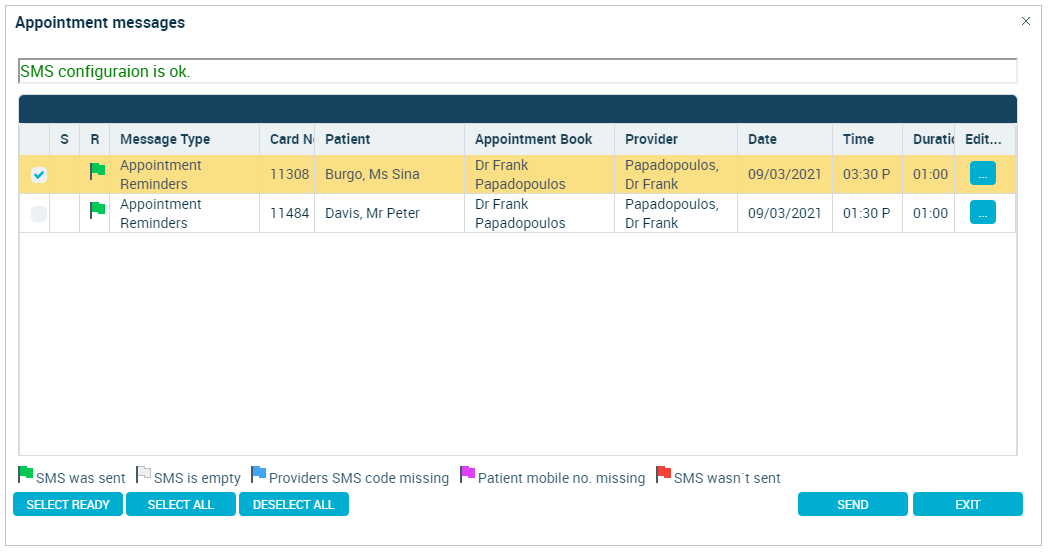The width and height of the screenshot is (1048, 554).
Task: Click the red 'SMS wasn't sent' legend flag
Action: (x=664, y=474)
